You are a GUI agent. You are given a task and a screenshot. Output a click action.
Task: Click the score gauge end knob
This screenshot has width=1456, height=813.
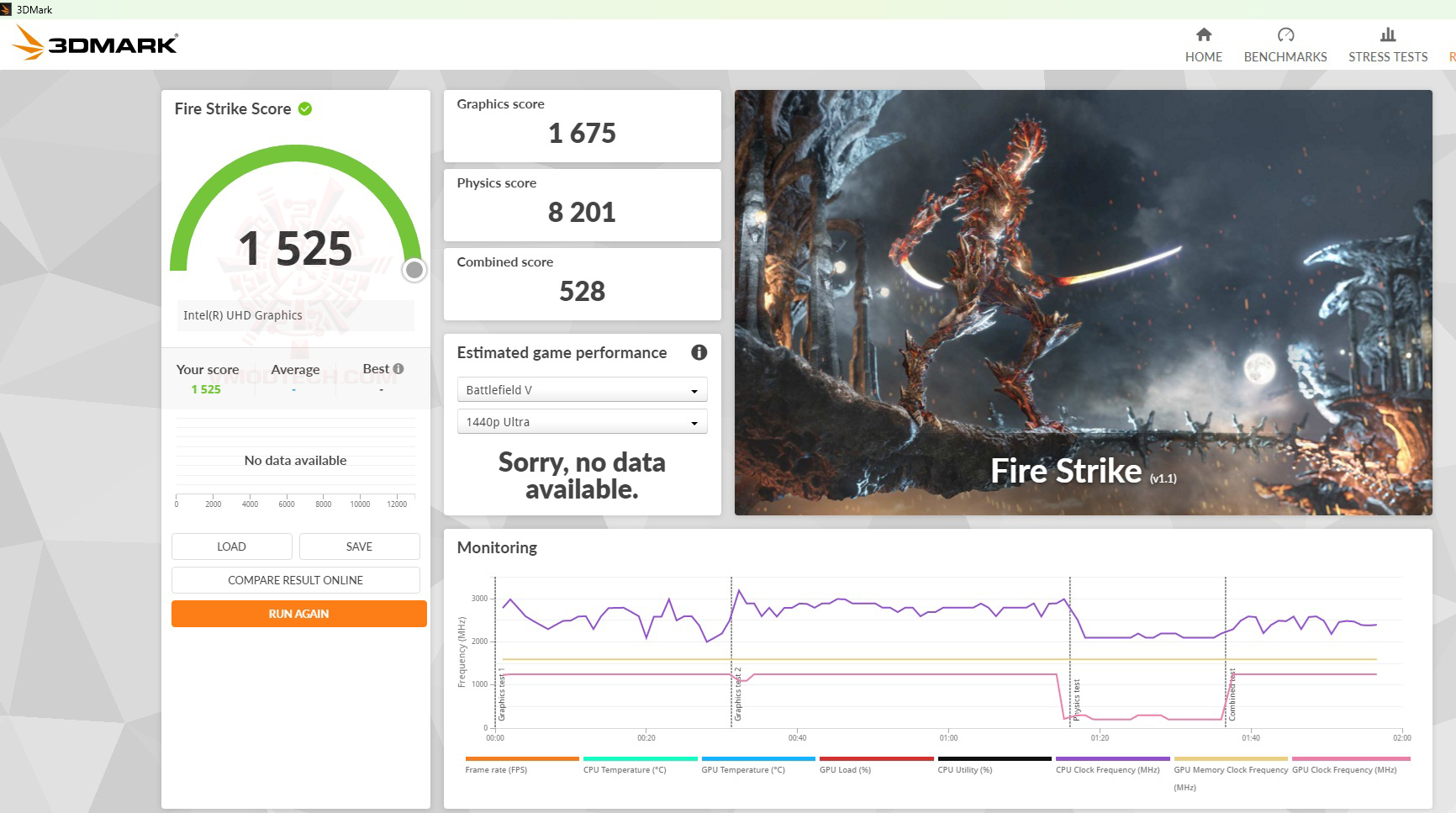click(414, 270)
